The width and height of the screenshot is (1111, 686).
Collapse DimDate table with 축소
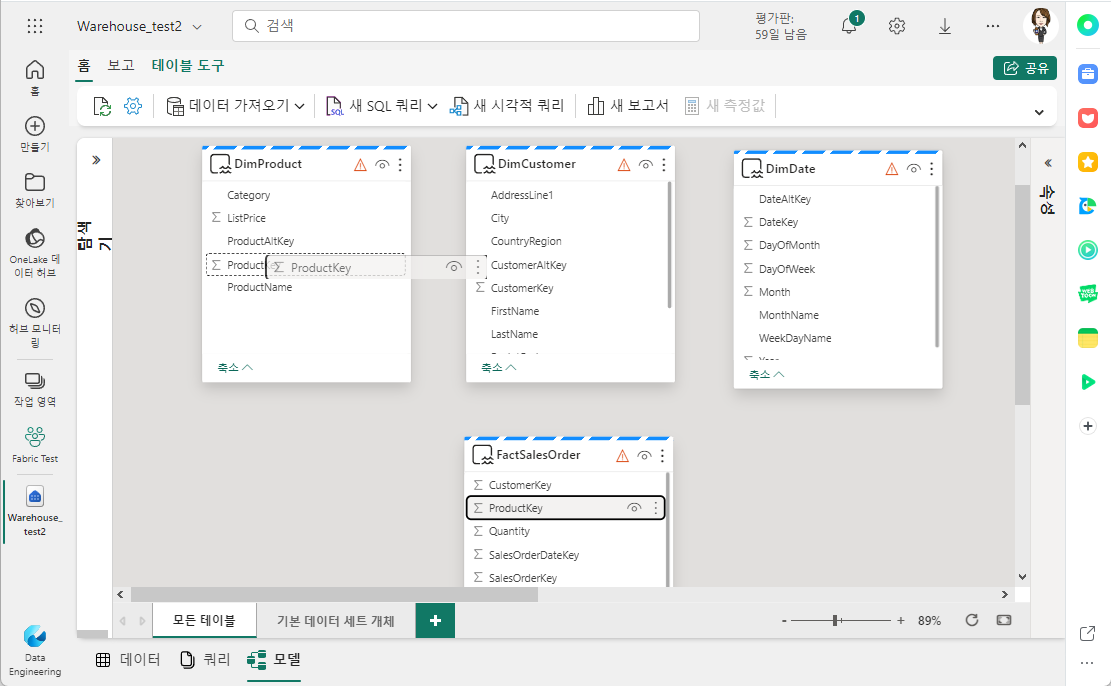(x=766, y=374)
